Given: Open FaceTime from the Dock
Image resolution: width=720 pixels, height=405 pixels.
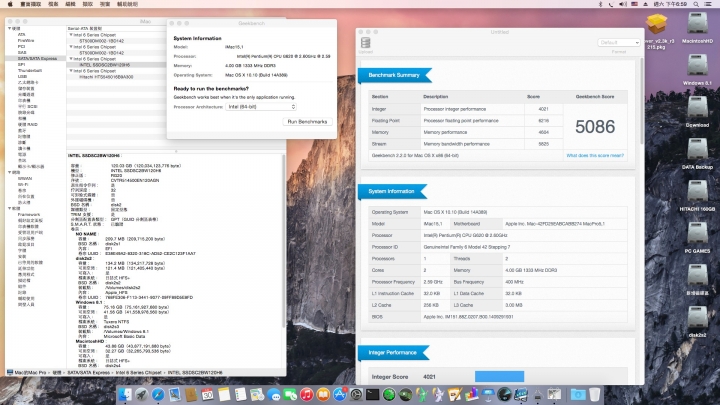Looking at the screenshot, I should pos(290,394).
